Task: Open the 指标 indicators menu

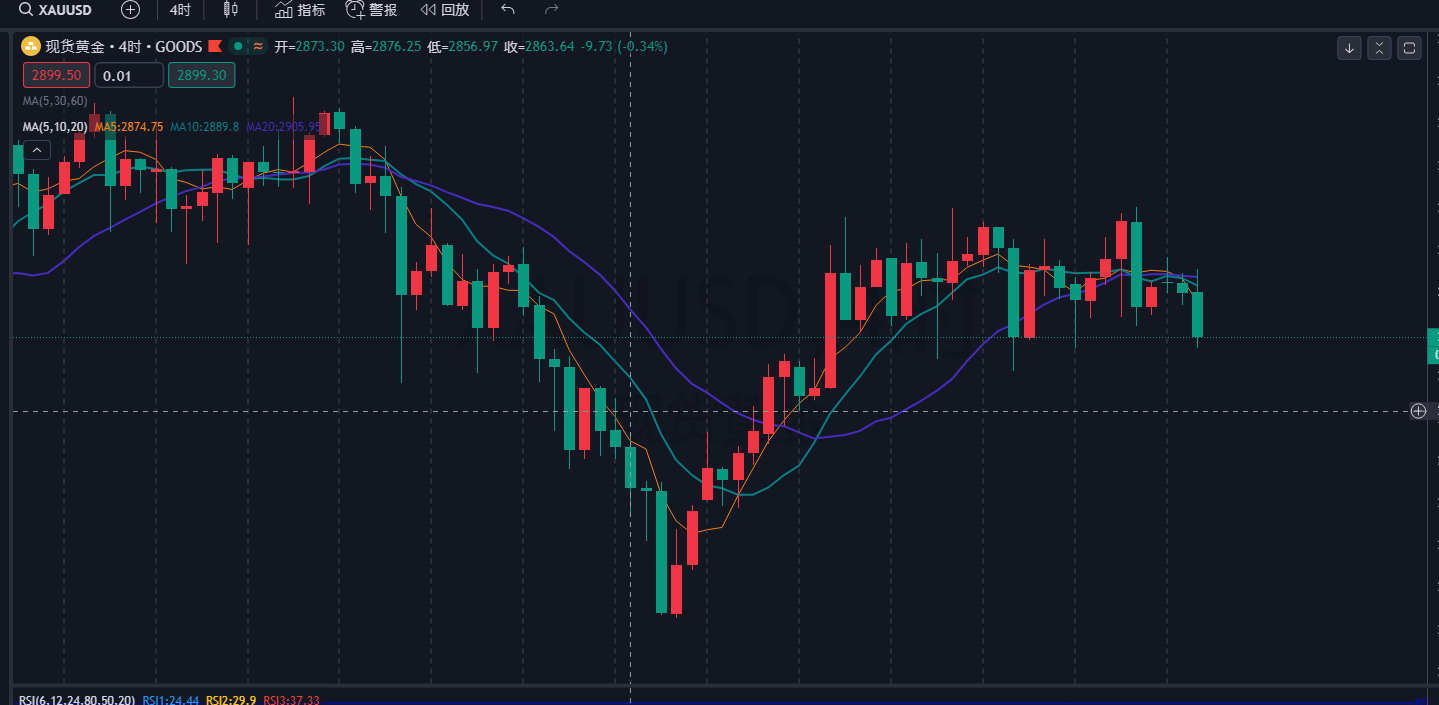Action: [x=300, y=10]
